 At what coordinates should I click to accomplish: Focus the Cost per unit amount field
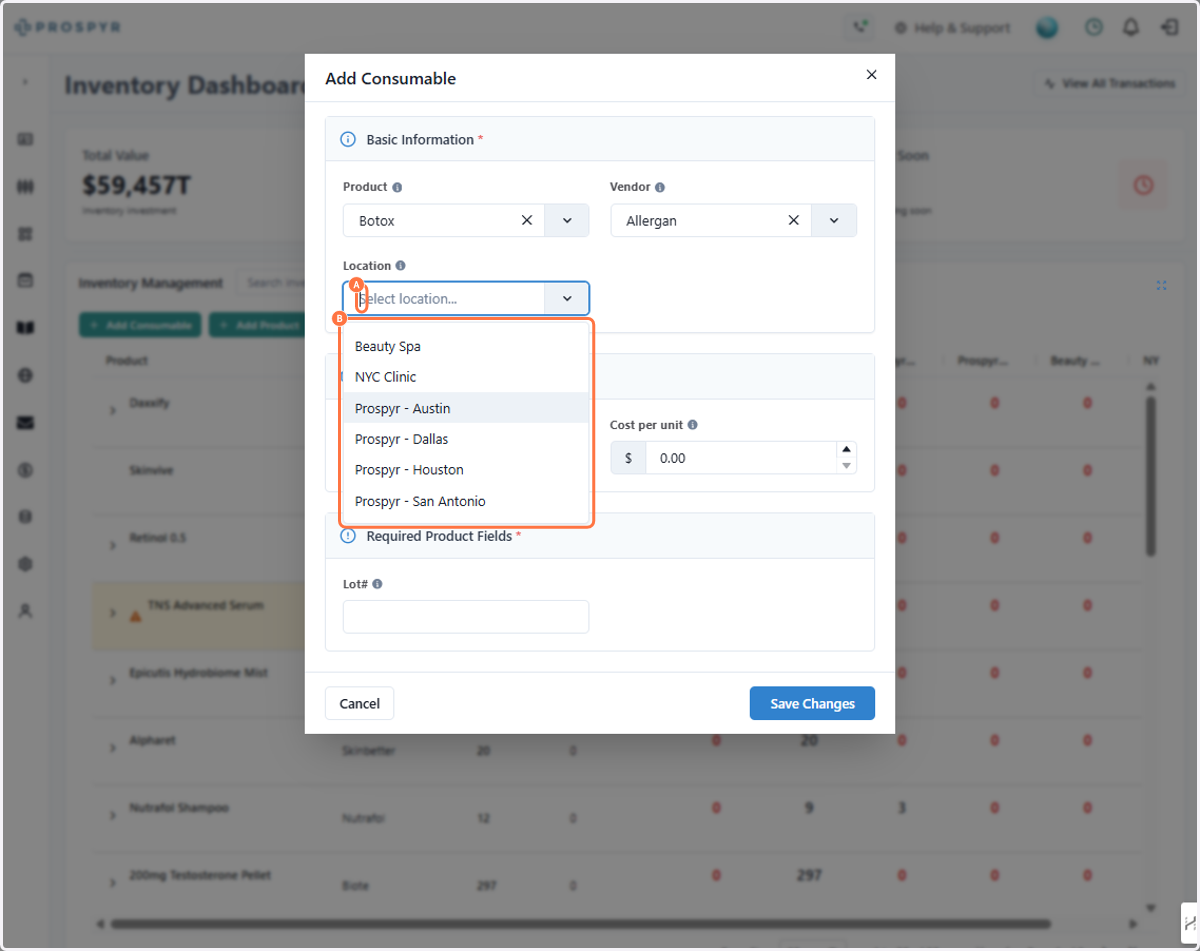(742, 458)
